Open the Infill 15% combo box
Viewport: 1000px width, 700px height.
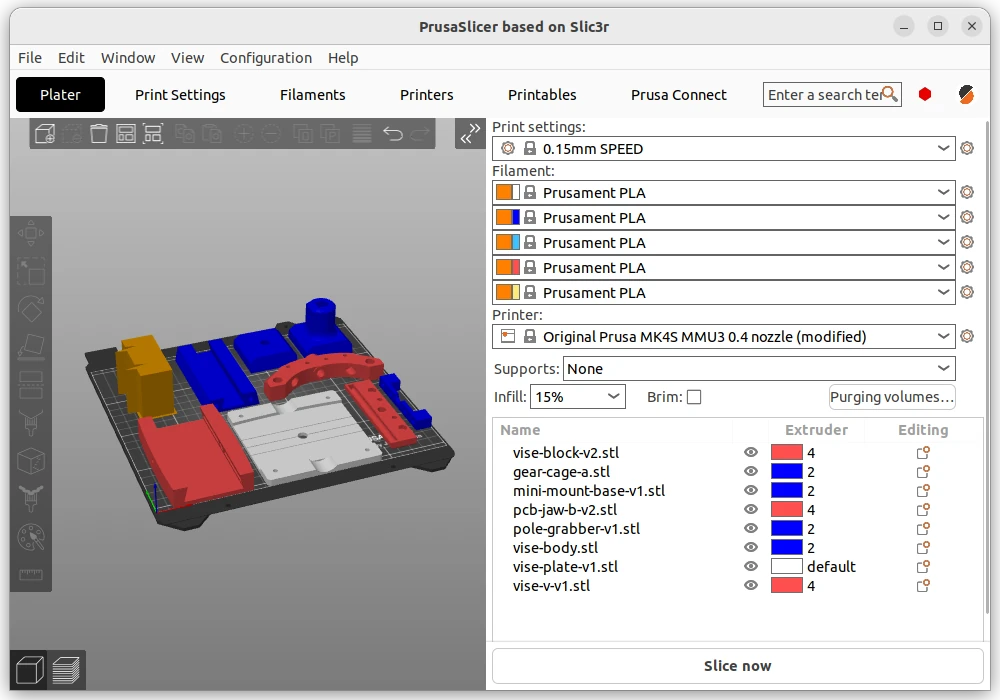pos(578,397)
